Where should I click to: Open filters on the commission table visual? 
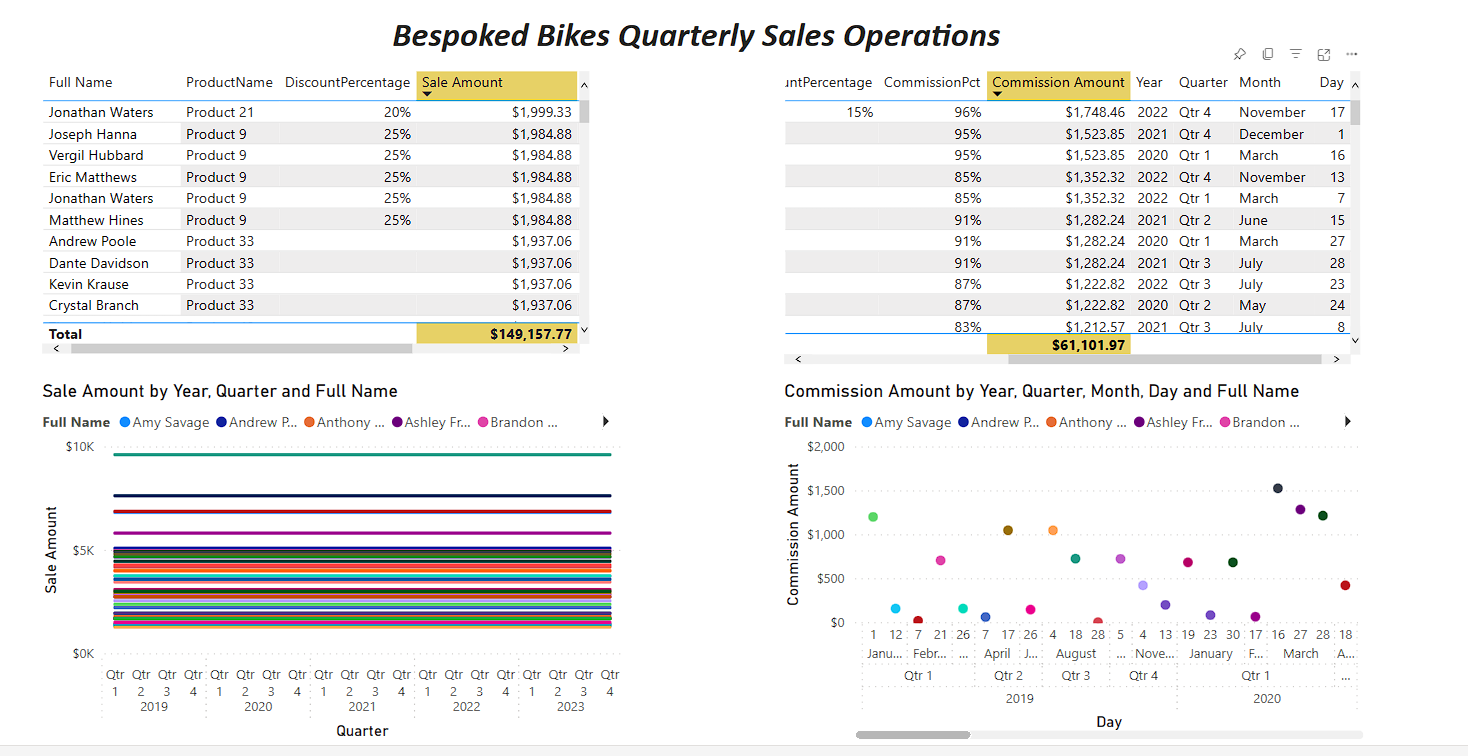(x=1296, y=54)
